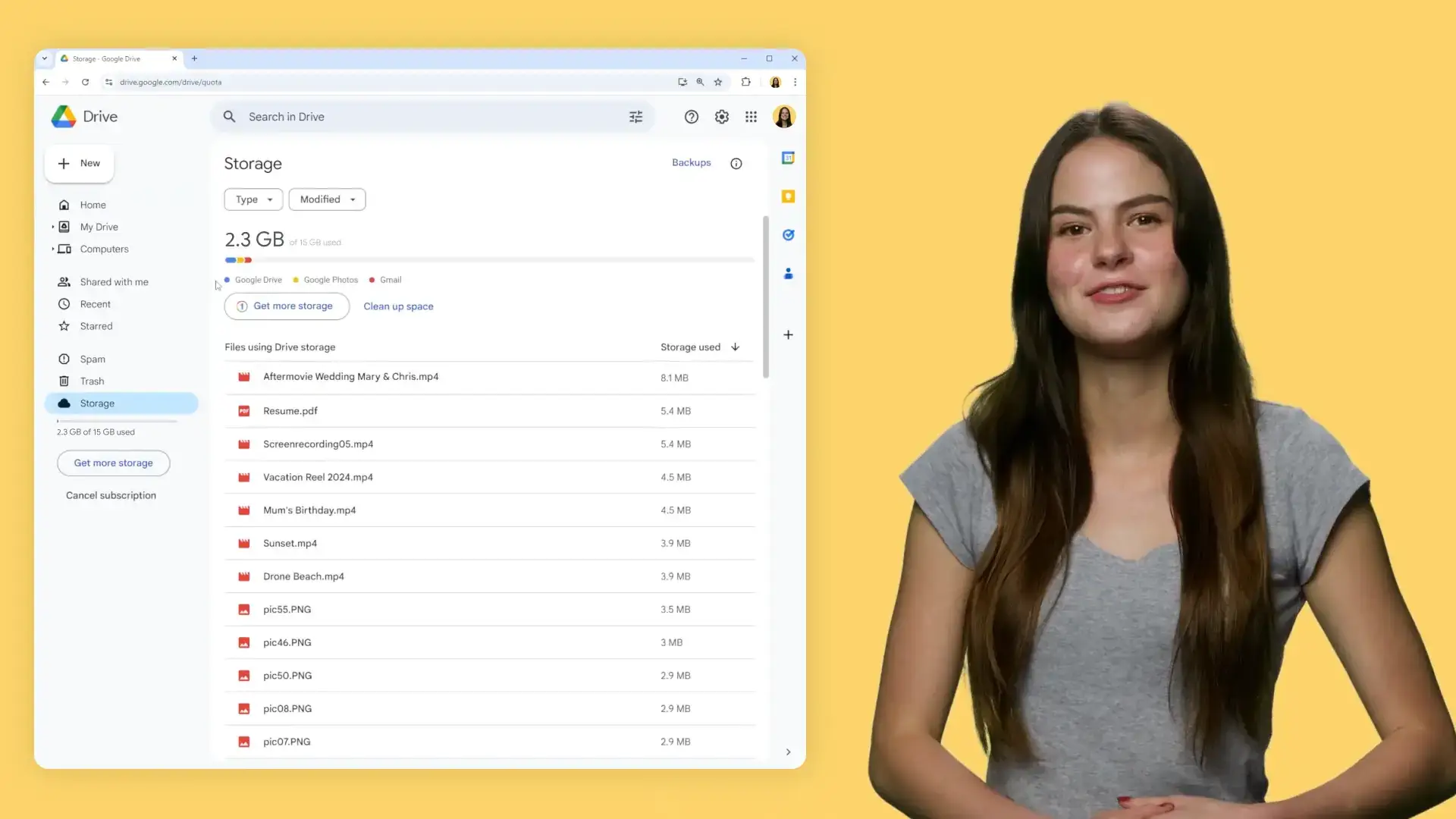Image resolution: width=1456 pixels, height=819 pixels.
Task: Bookmark this page with the star icon
Action: (x=718, y=82)
